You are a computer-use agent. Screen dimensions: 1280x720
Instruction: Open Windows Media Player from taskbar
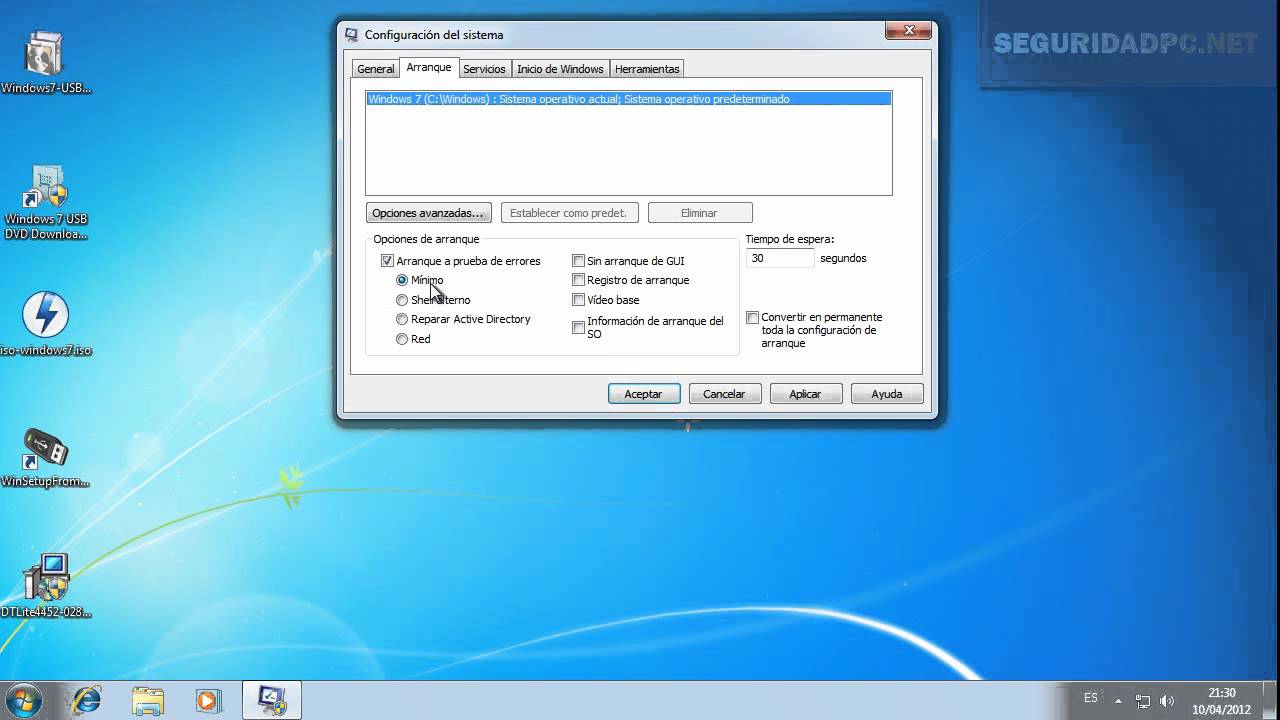pyautogui.click(x=207, y=699)
